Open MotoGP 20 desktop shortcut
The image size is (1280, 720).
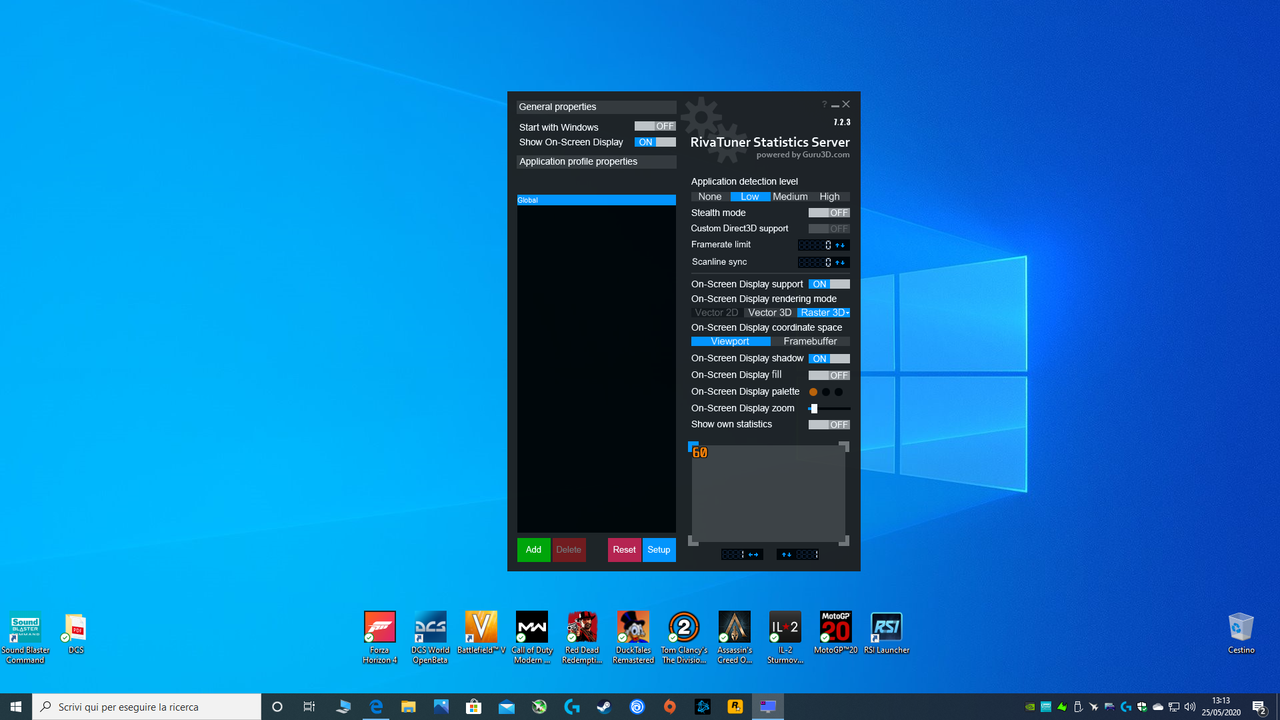tap(835, 633)
